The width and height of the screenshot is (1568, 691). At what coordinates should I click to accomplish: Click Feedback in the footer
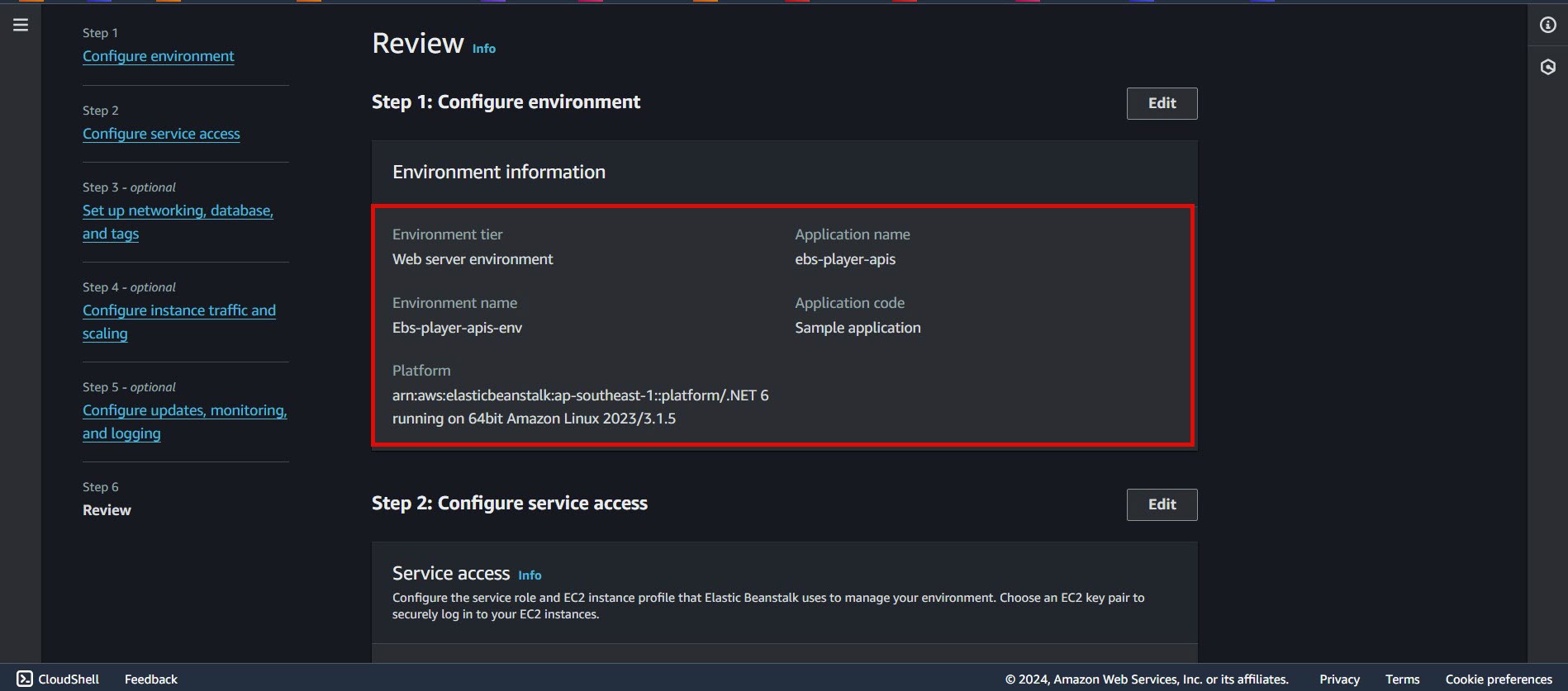151,679
